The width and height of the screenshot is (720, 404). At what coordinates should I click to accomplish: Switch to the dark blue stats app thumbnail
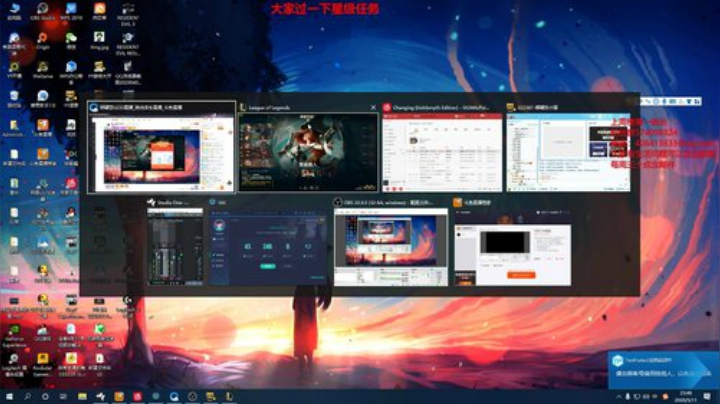[268, 247]
